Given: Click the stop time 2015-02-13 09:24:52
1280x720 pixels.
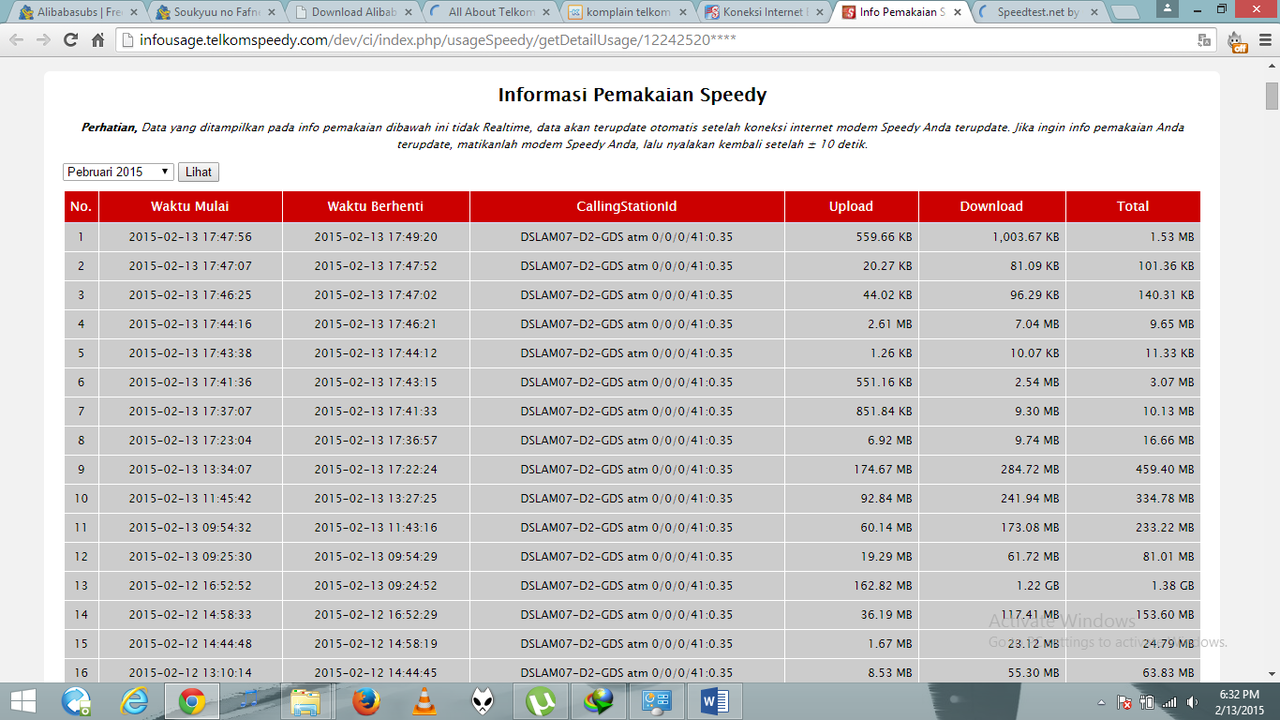Looking at the screenshot, I should (x=376, y=585).
